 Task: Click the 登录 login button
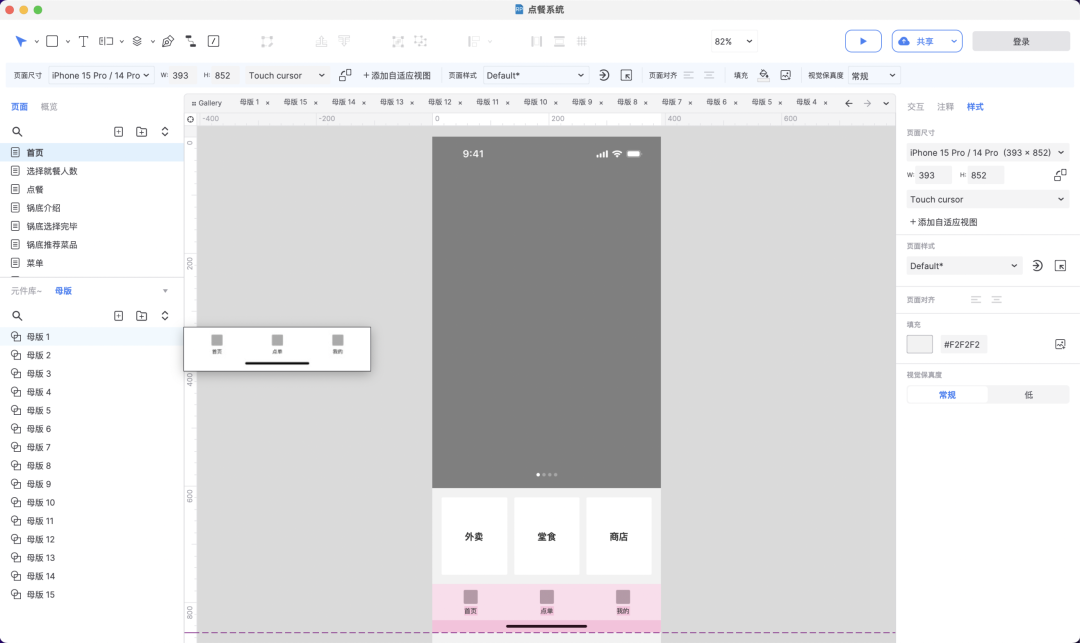1021,41
